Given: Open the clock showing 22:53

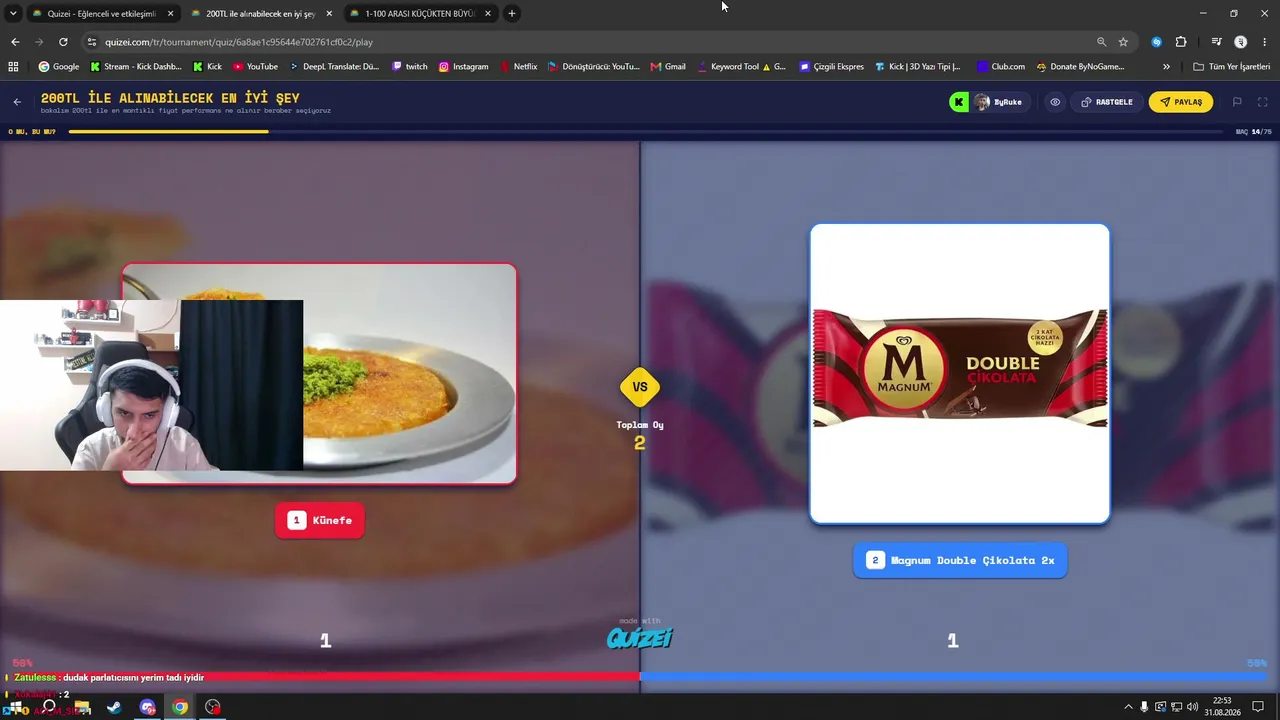Looking at the screenshot, I should coord(1222,707).
